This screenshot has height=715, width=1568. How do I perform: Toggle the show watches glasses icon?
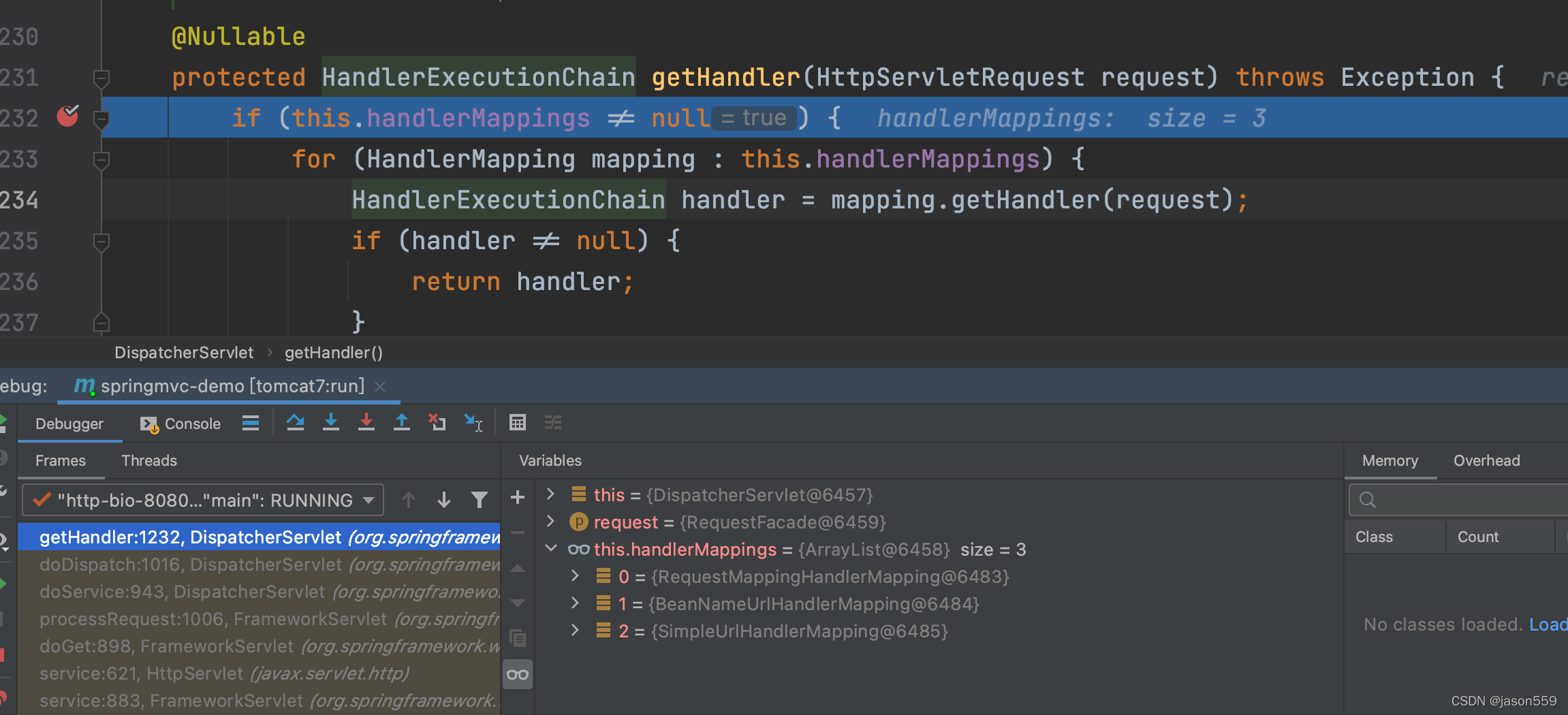pyautogui.click(x=518, y=674)
